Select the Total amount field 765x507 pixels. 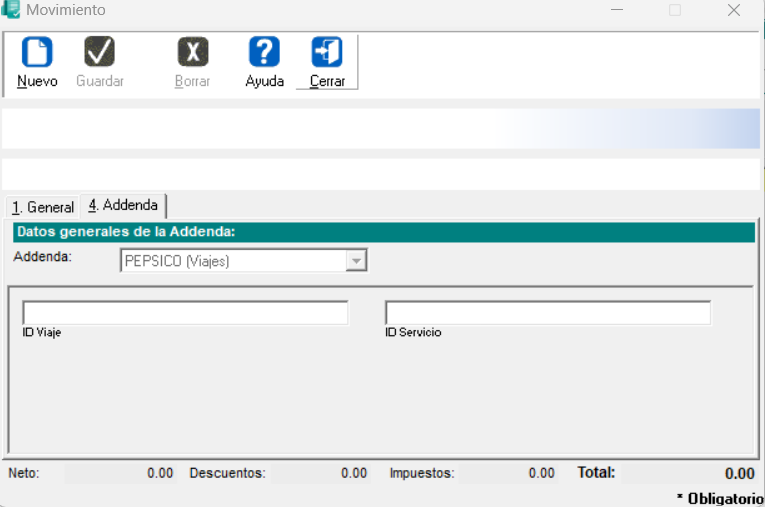click(x=690, y=473)
